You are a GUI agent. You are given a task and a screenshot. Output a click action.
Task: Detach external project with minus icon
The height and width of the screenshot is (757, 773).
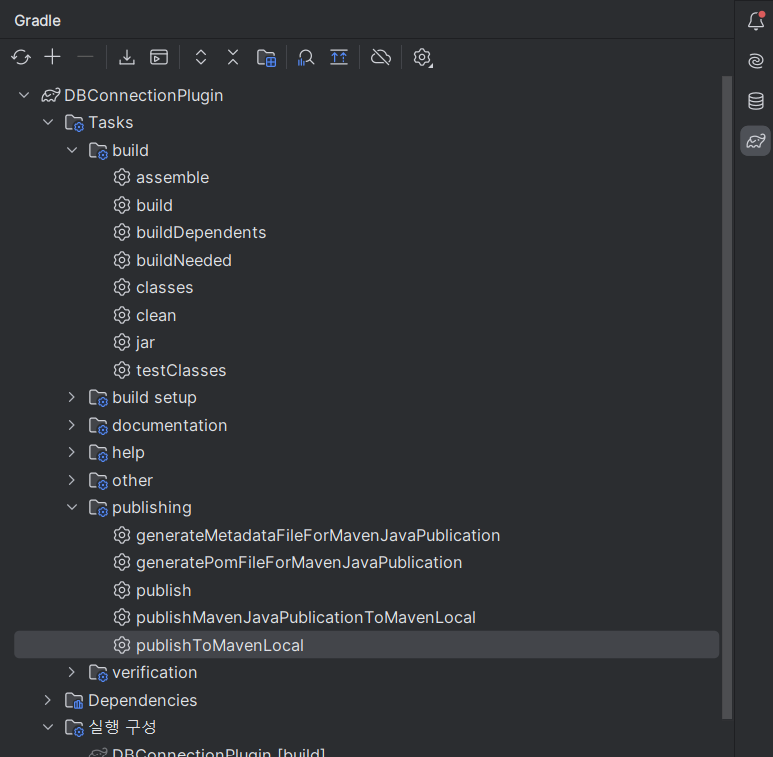85,57
